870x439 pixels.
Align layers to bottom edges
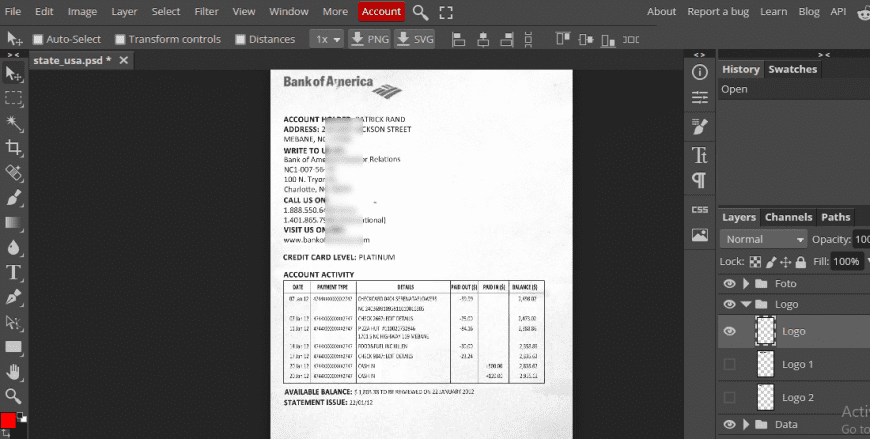click(x=608, y=39)
